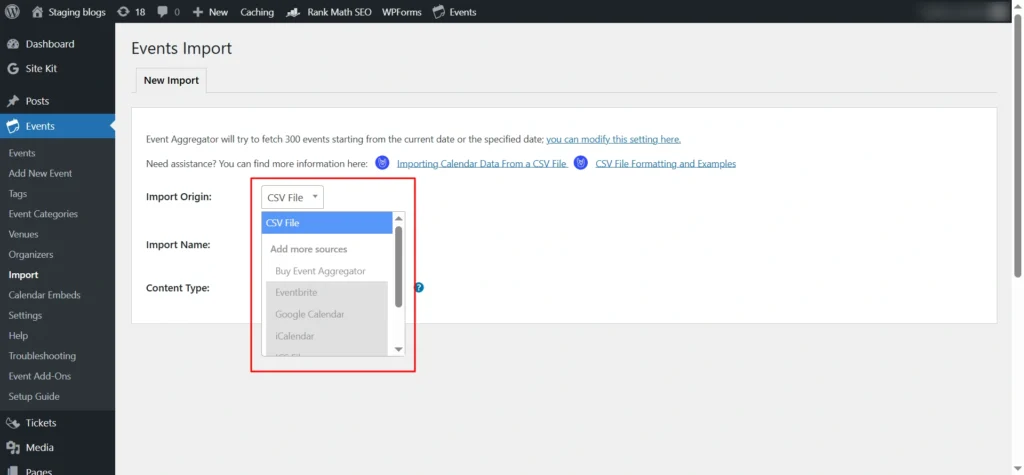Open the WPForms admin bar menu
This screenshot has width=1024, height=475.
(402, 12)
